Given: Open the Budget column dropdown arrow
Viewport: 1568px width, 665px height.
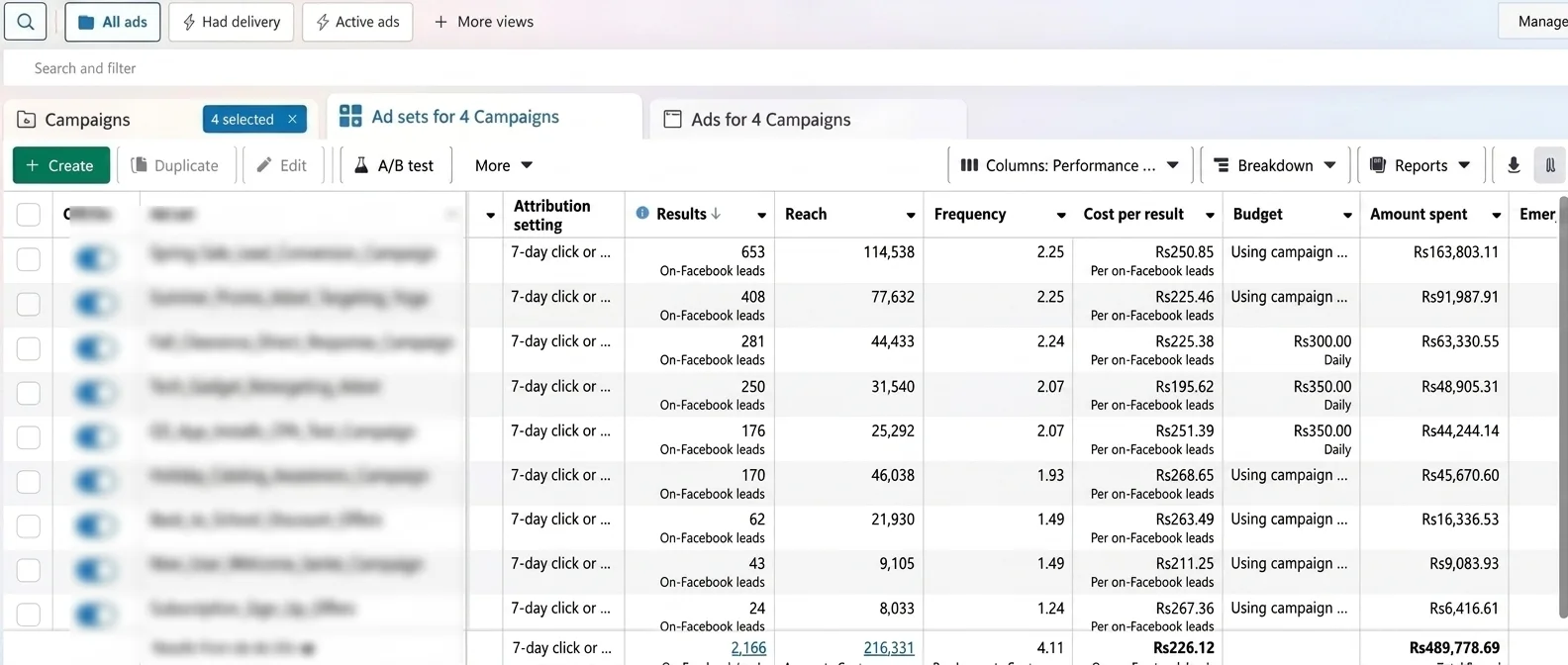Looking at the screenshot, I should coord(1347,215).
